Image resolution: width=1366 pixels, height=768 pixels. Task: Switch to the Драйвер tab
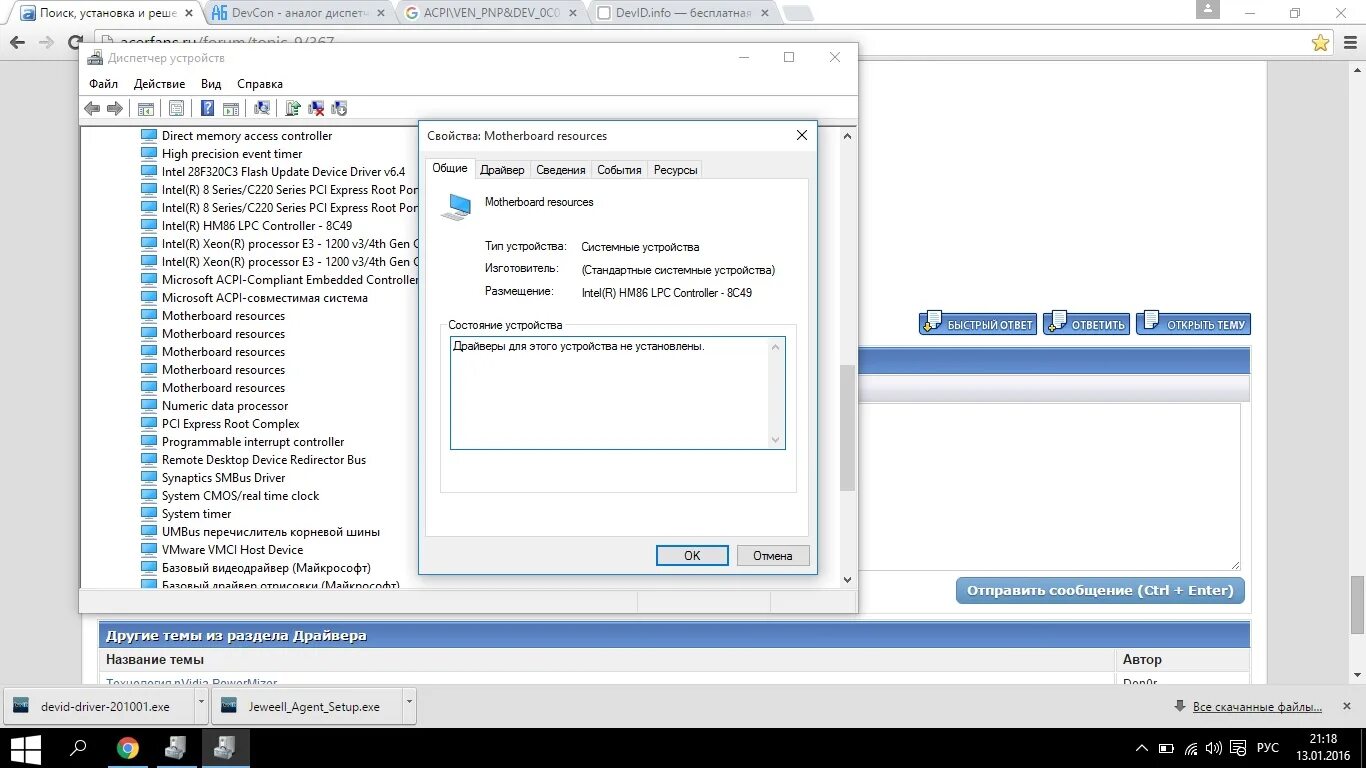pos(502,170)
